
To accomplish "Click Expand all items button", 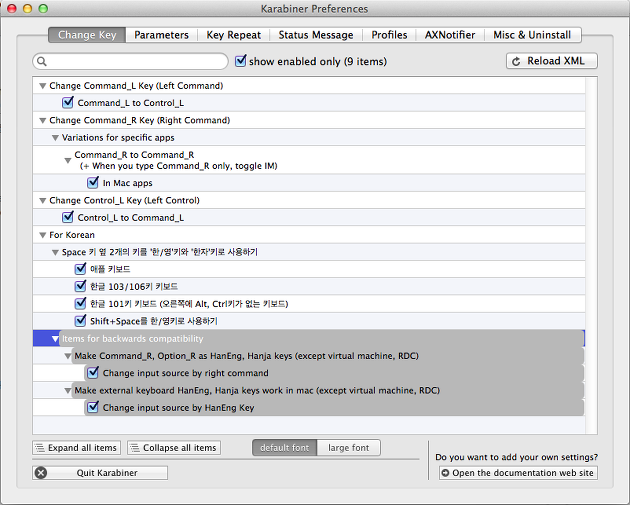I will coord(76,448).
